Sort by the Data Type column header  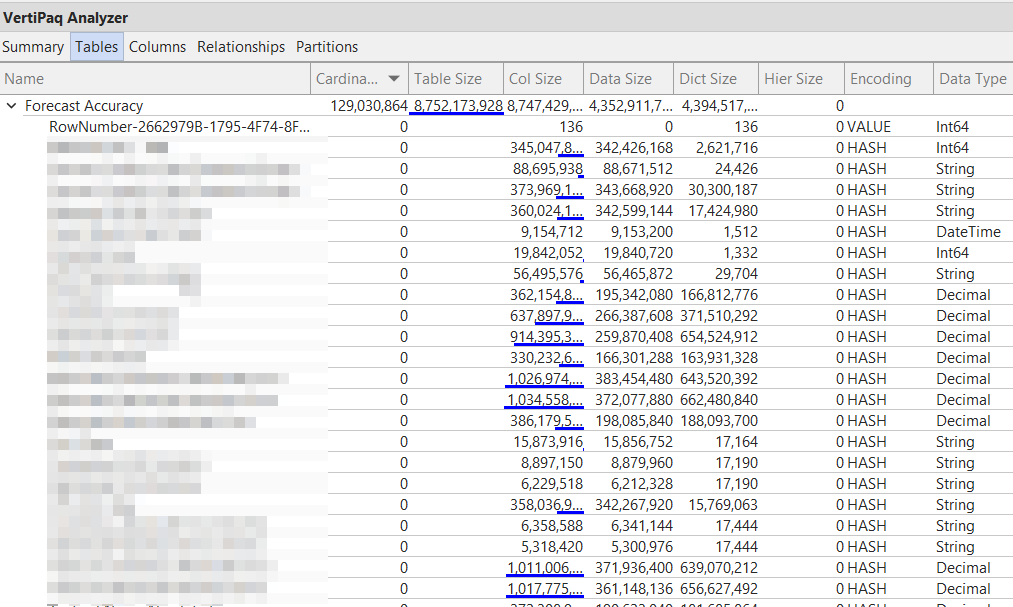972,78
